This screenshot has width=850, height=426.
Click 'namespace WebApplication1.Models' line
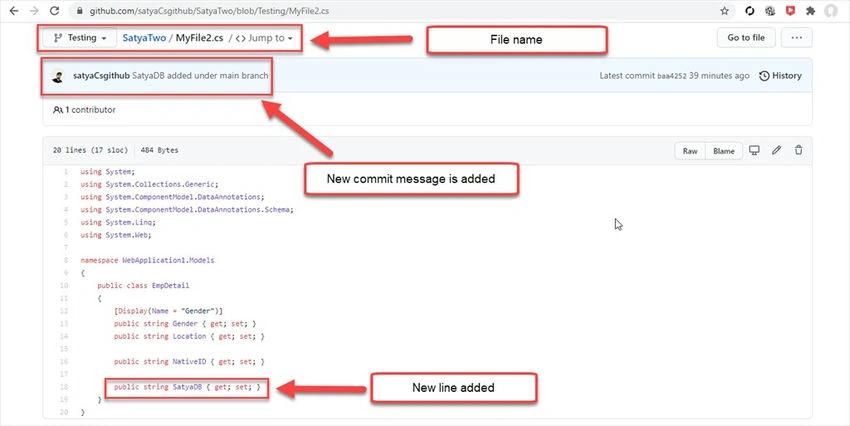tap(147, 260)
